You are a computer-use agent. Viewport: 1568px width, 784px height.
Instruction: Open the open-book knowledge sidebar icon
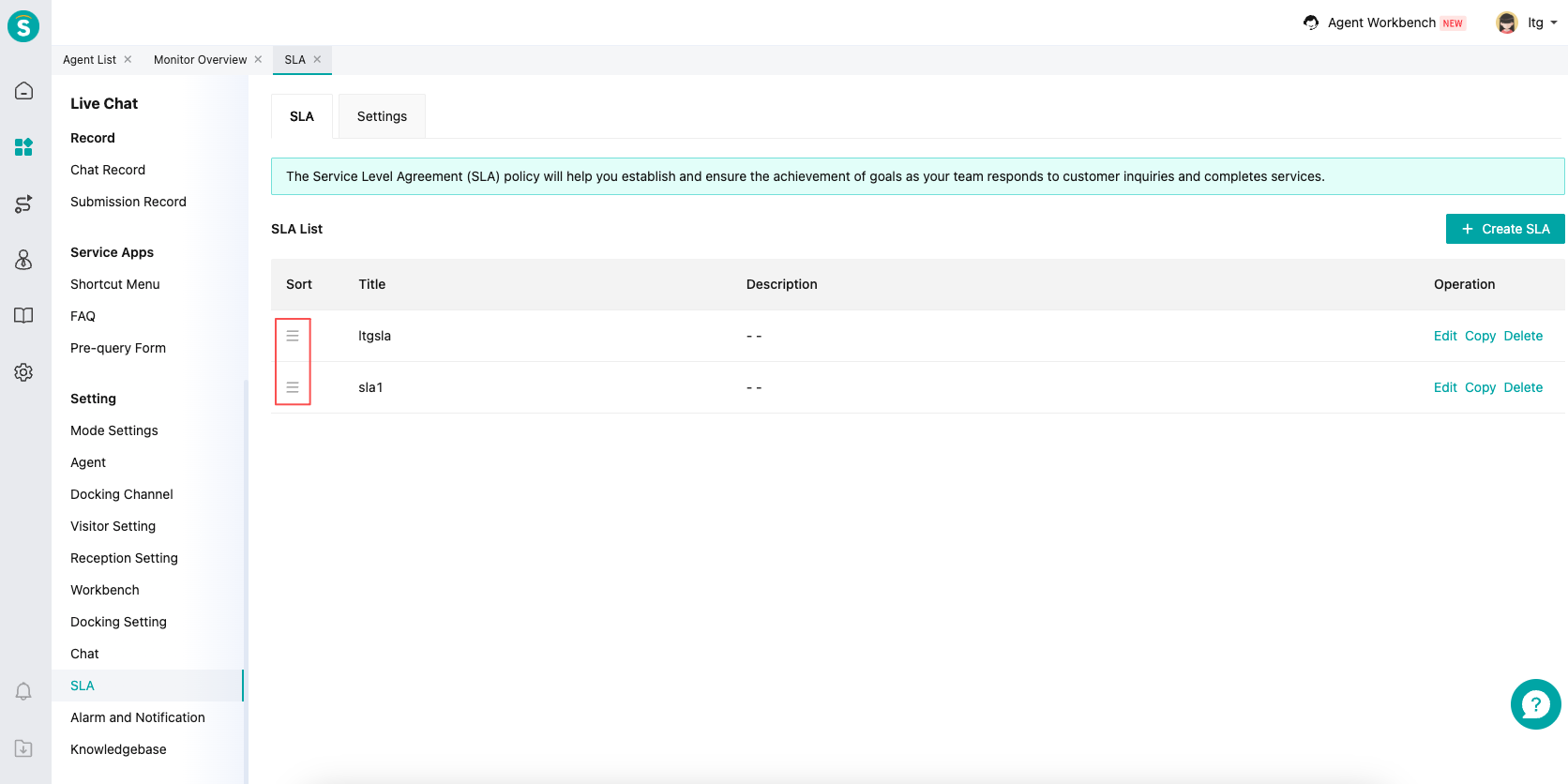23,316
